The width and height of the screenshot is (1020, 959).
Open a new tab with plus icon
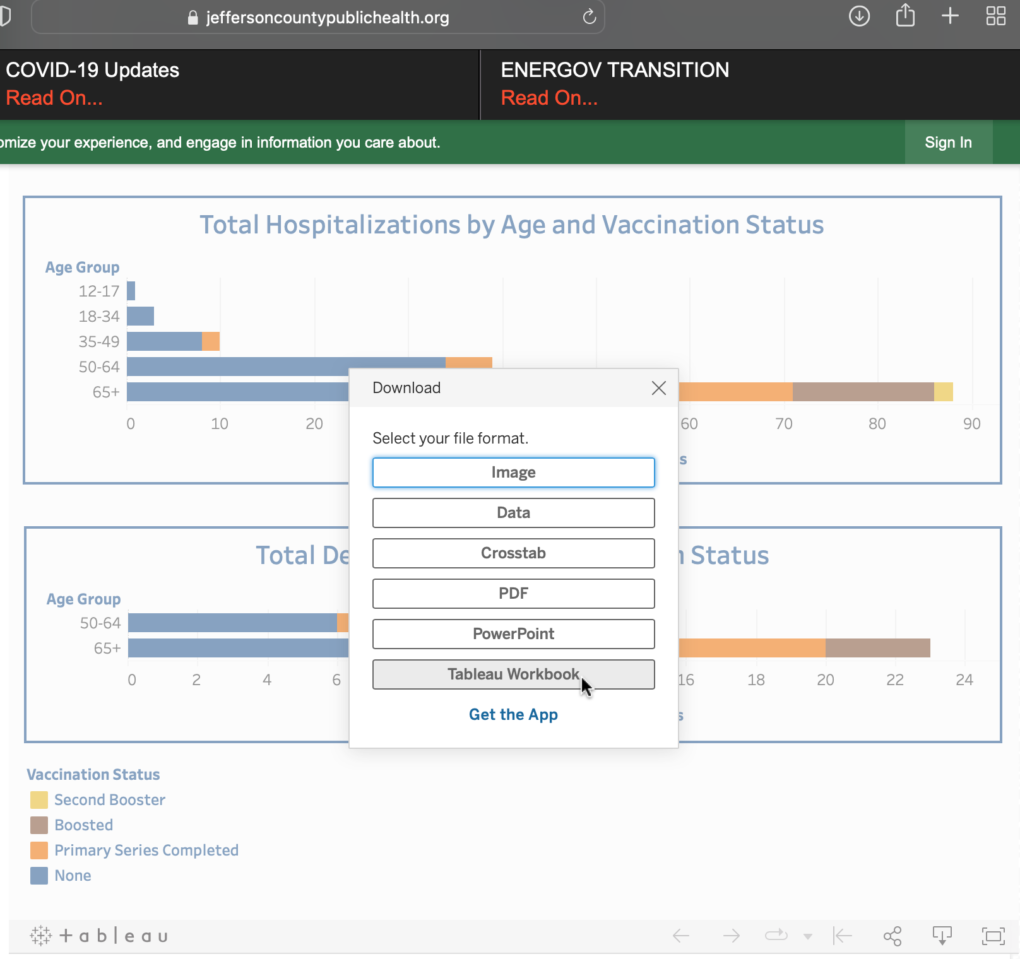950,16
